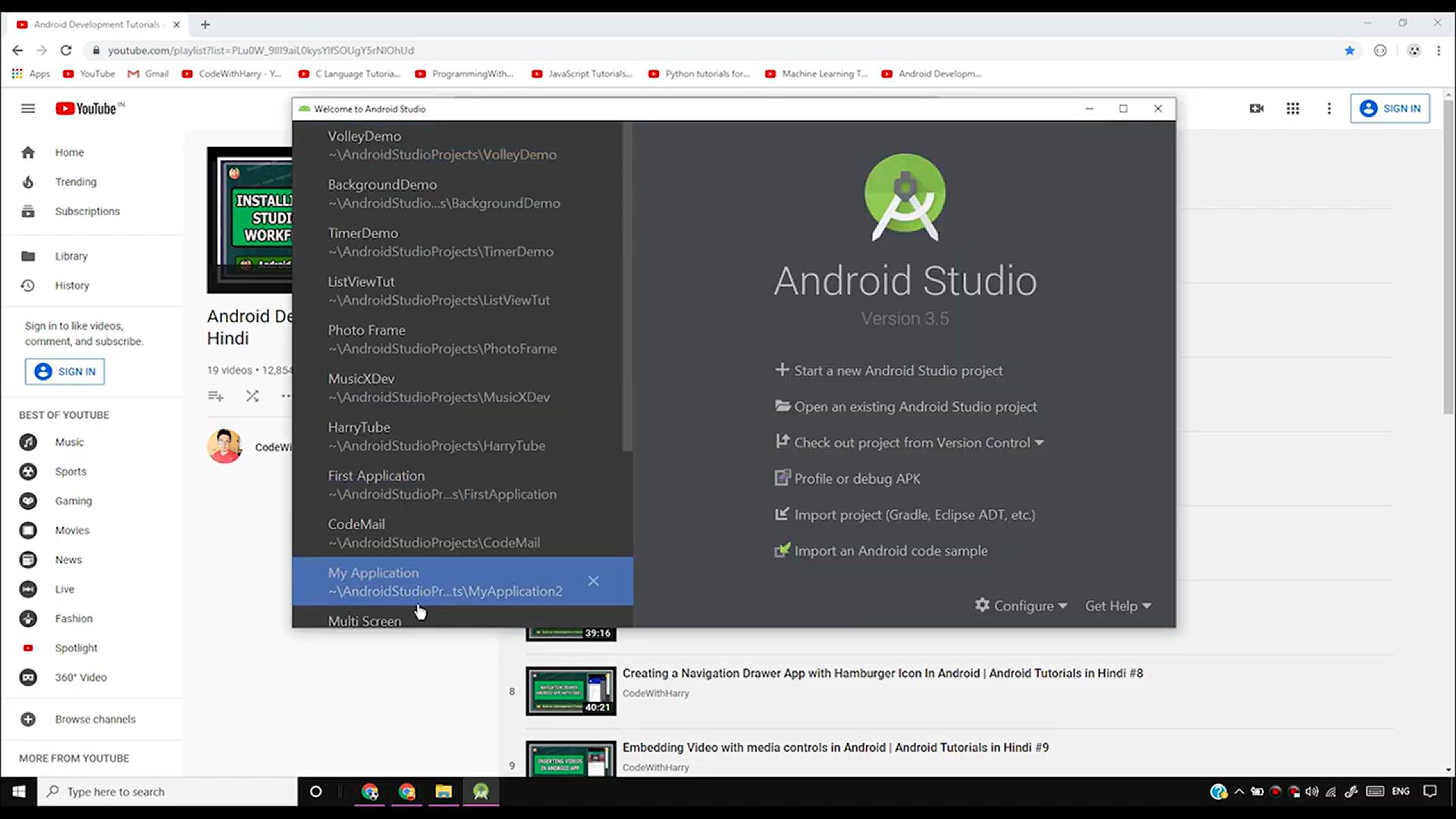Open a new browser tab
1456x819 pixels.
pyautogui.click(x=205, y=24)
